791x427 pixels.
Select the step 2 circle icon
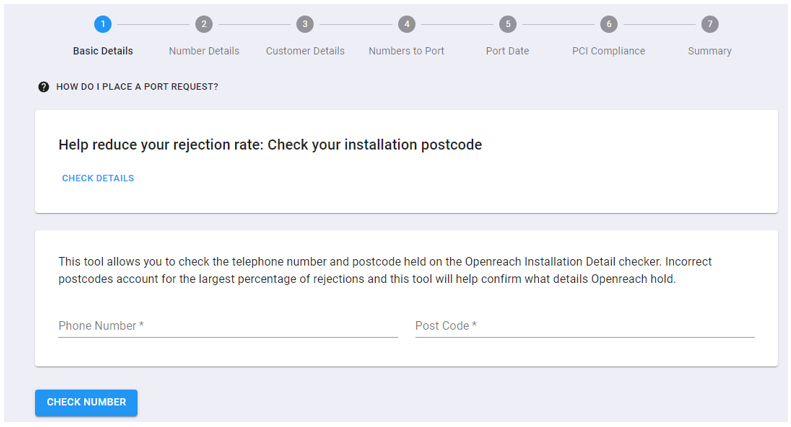[x=204, y=24]
